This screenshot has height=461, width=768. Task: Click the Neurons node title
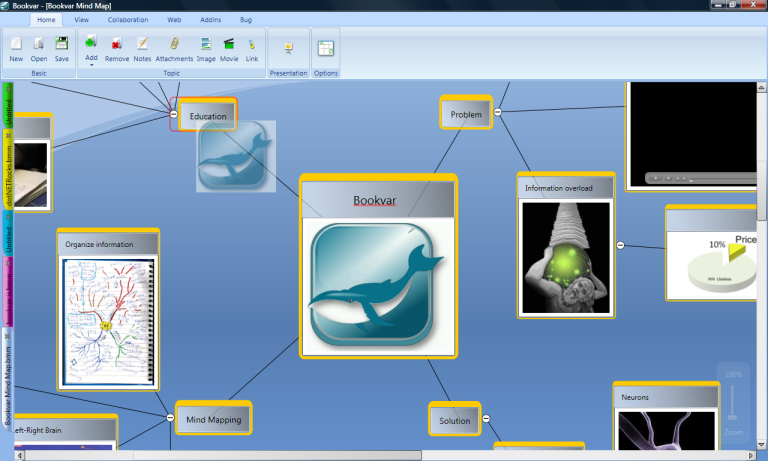[x=635, y=397]
